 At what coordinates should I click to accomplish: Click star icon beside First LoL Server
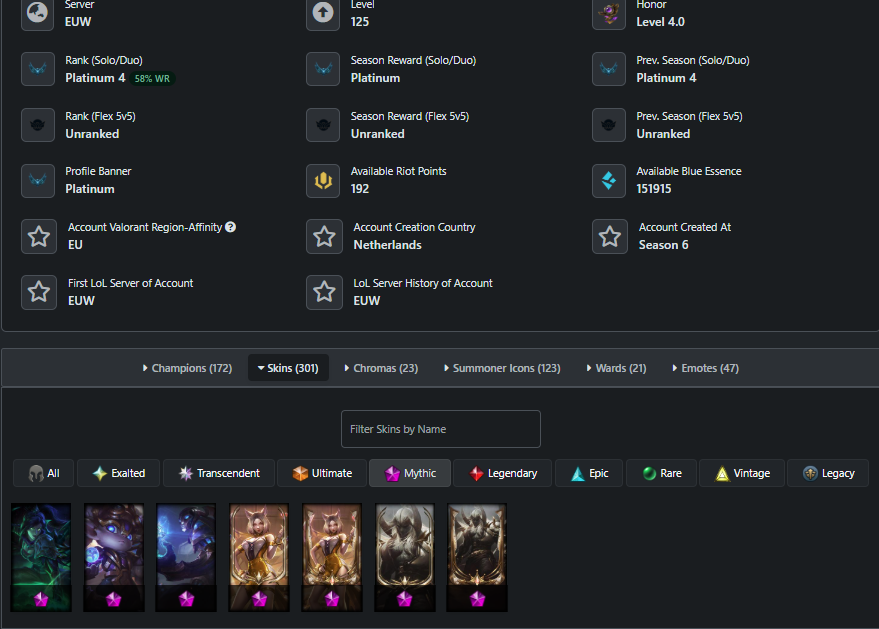tap(39, 292)
